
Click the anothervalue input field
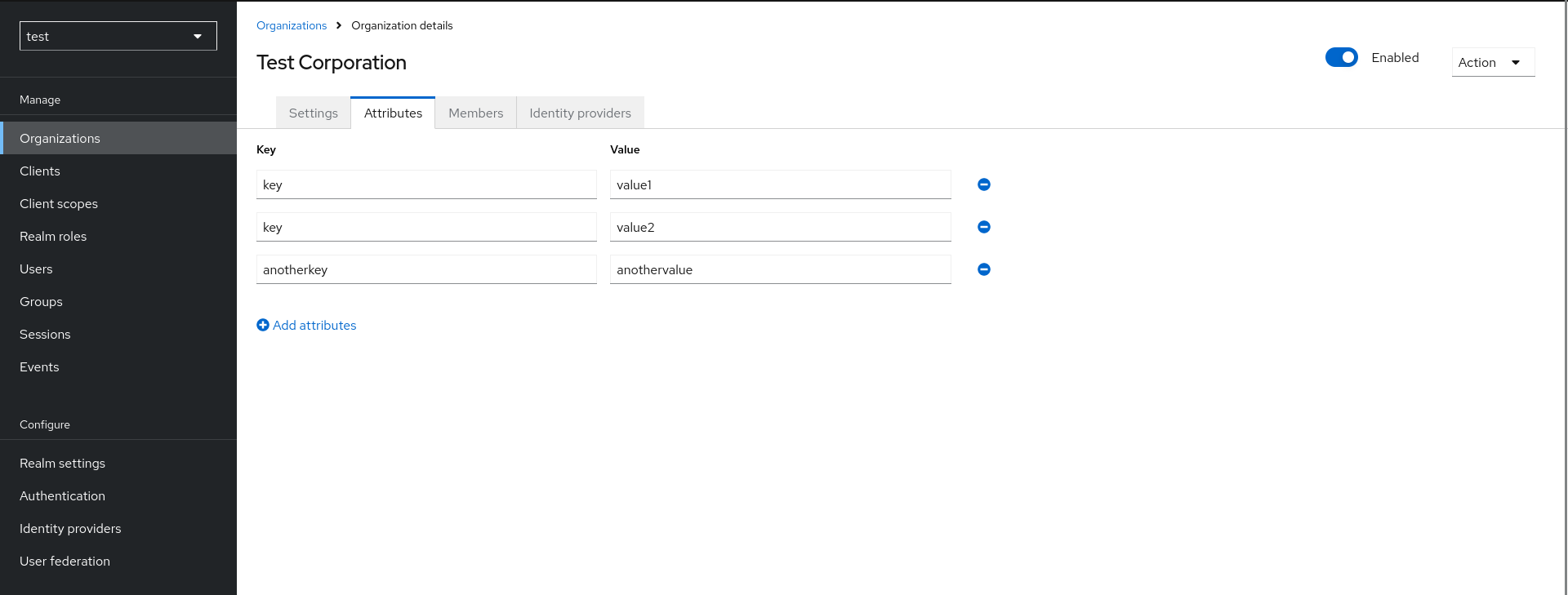tap(780, 269)
